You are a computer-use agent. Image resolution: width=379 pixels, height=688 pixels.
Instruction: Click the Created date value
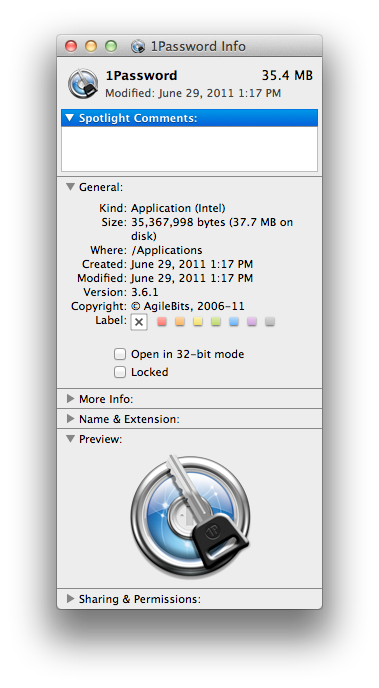tap(192, 264)
